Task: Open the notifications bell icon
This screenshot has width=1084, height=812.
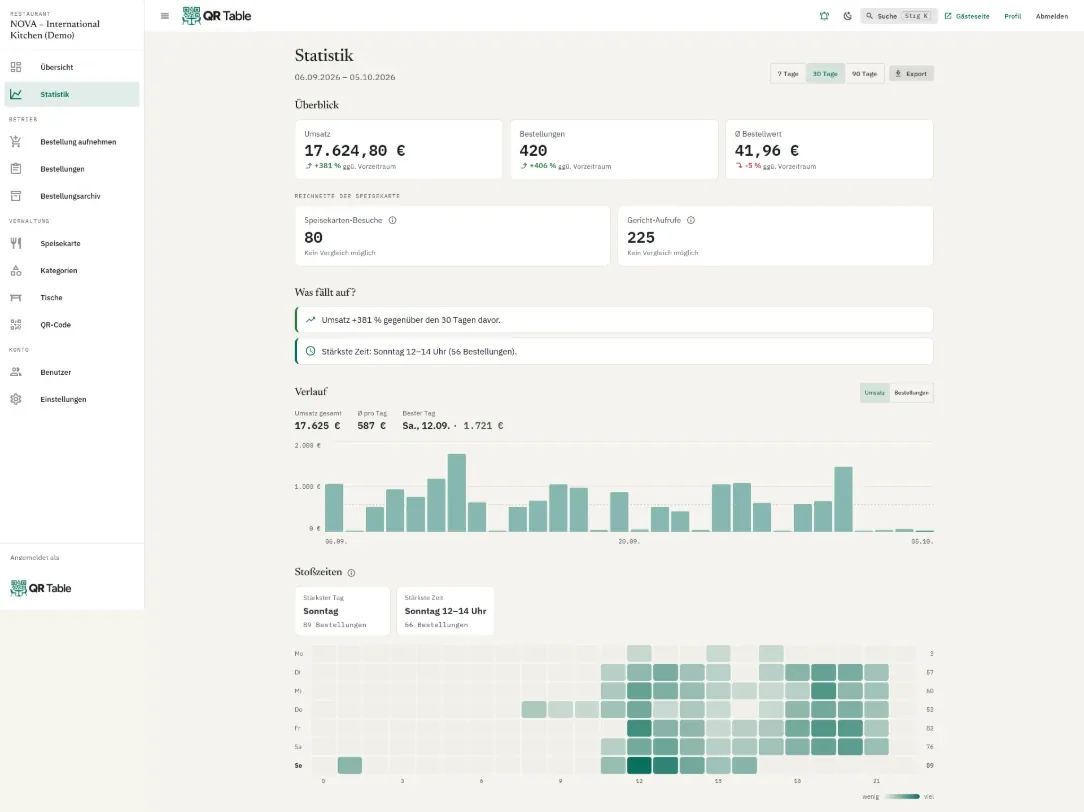Action: pos(824,16)
